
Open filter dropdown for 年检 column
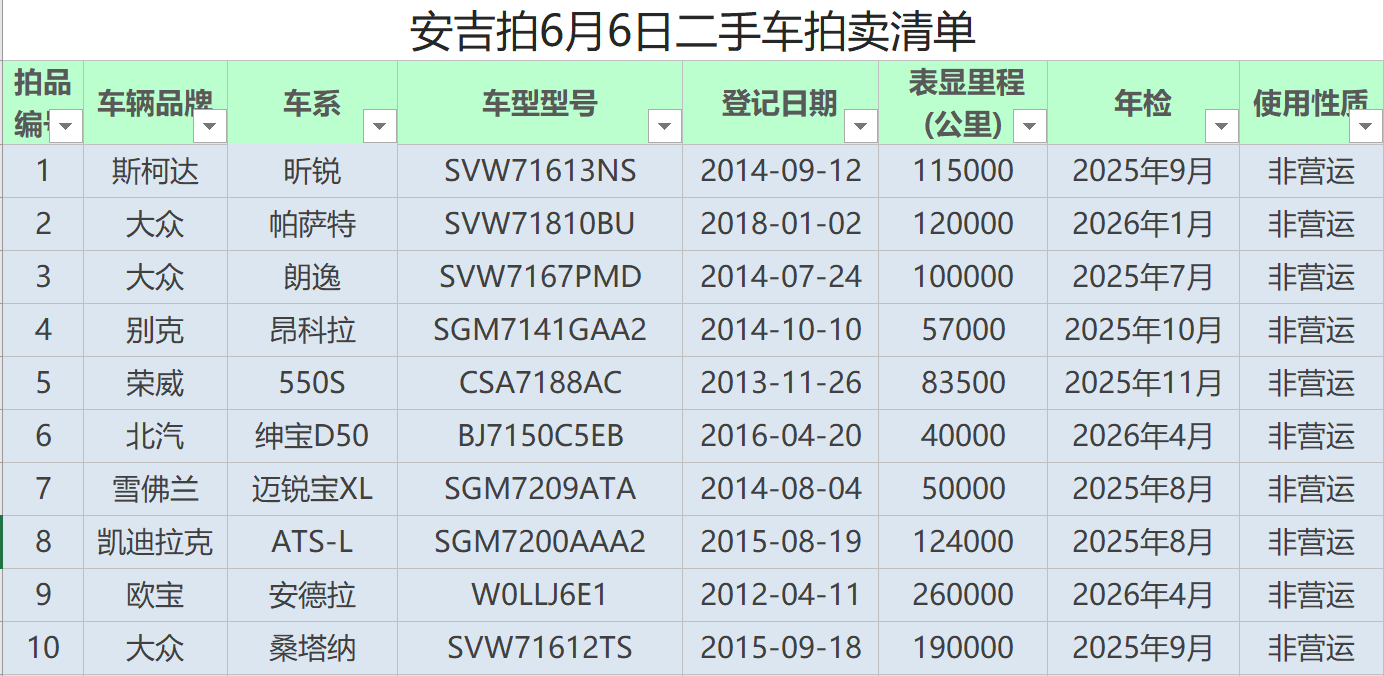[x=1222, y=126]
